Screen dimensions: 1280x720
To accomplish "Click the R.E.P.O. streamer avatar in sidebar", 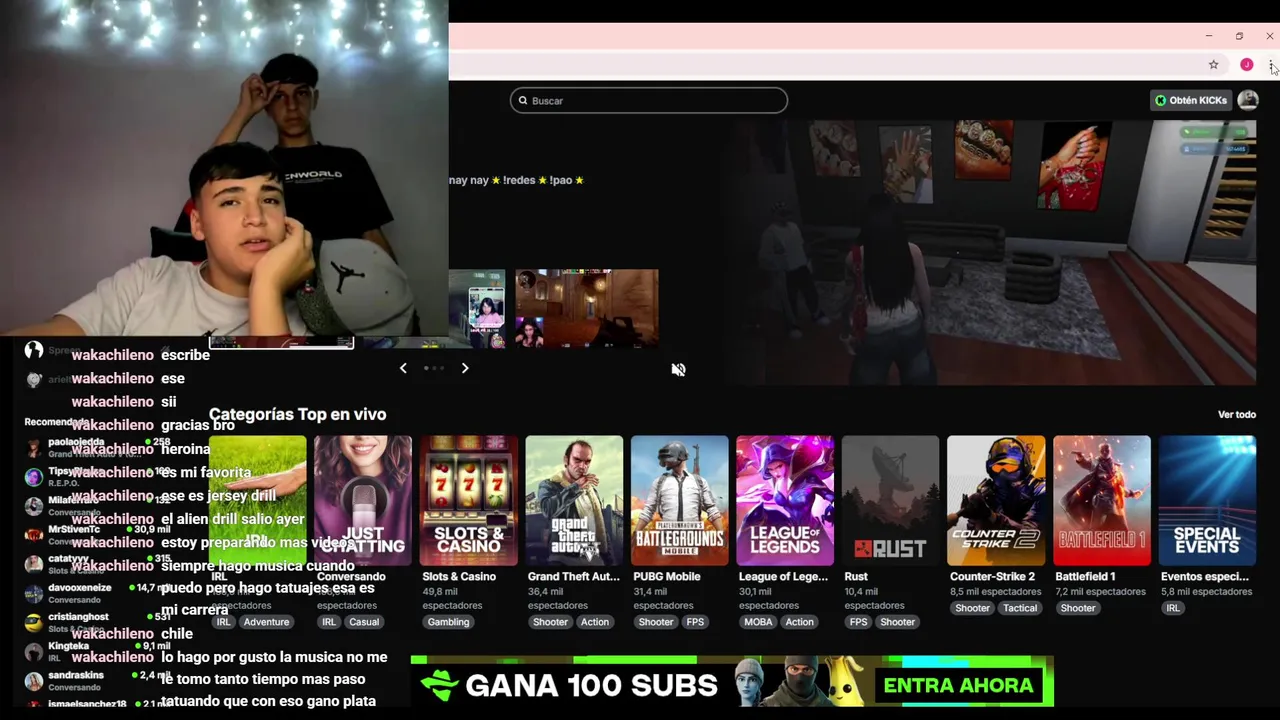I will [34, 477].
